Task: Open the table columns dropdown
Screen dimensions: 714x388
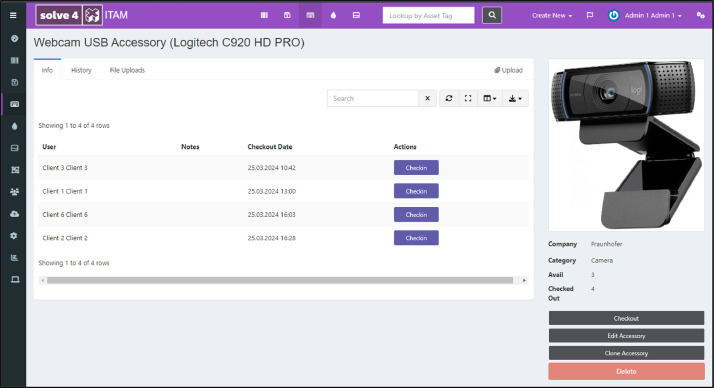Action: click(490, 98)
